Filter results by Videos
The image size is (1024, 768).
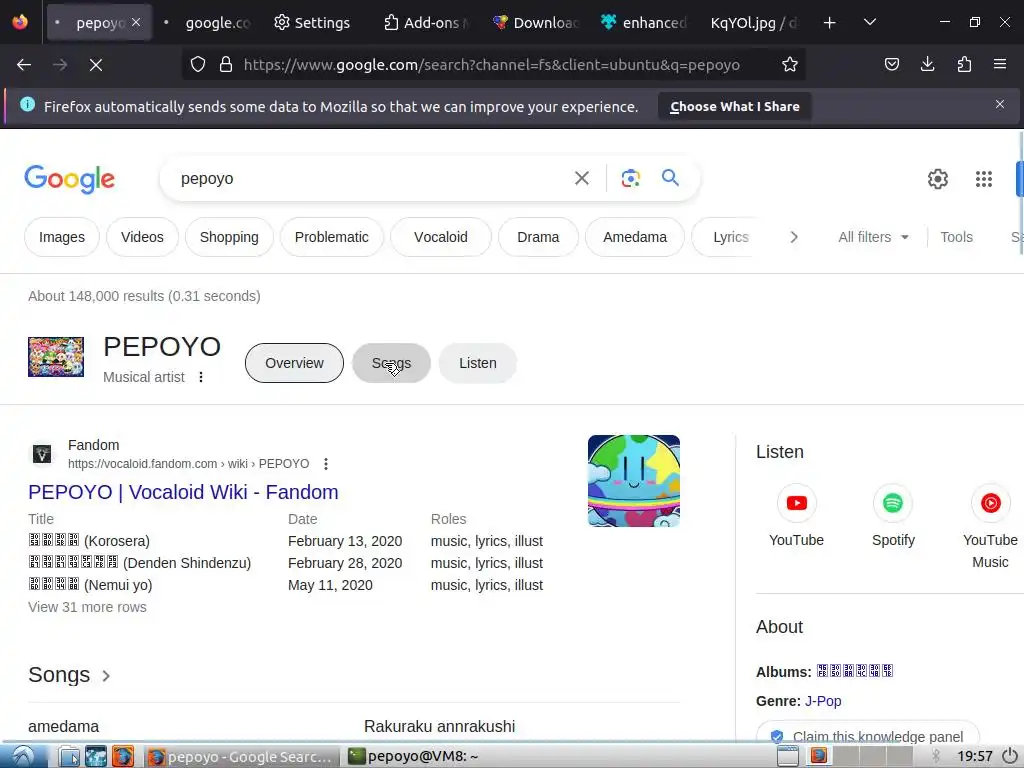[142, 237]
